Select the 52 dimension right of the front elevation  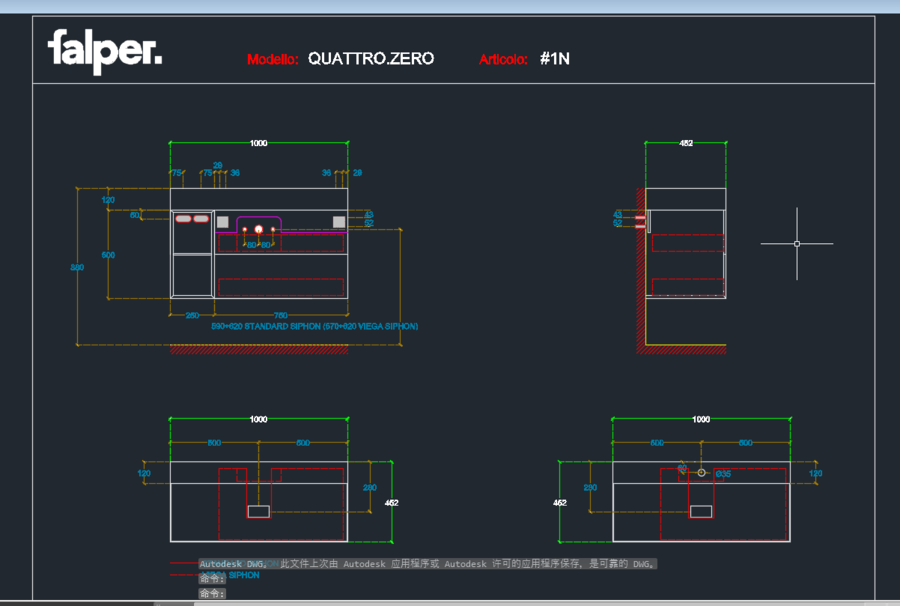pyautogui.click(x=368, y=223)
